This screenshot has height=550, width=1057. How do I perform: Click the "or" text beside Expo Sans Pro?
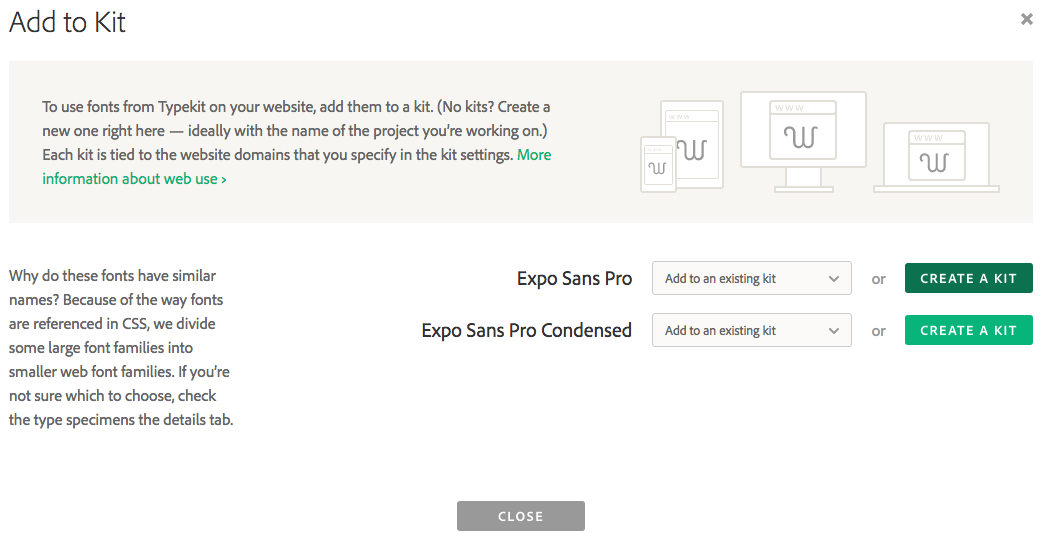tap(878, 279)
